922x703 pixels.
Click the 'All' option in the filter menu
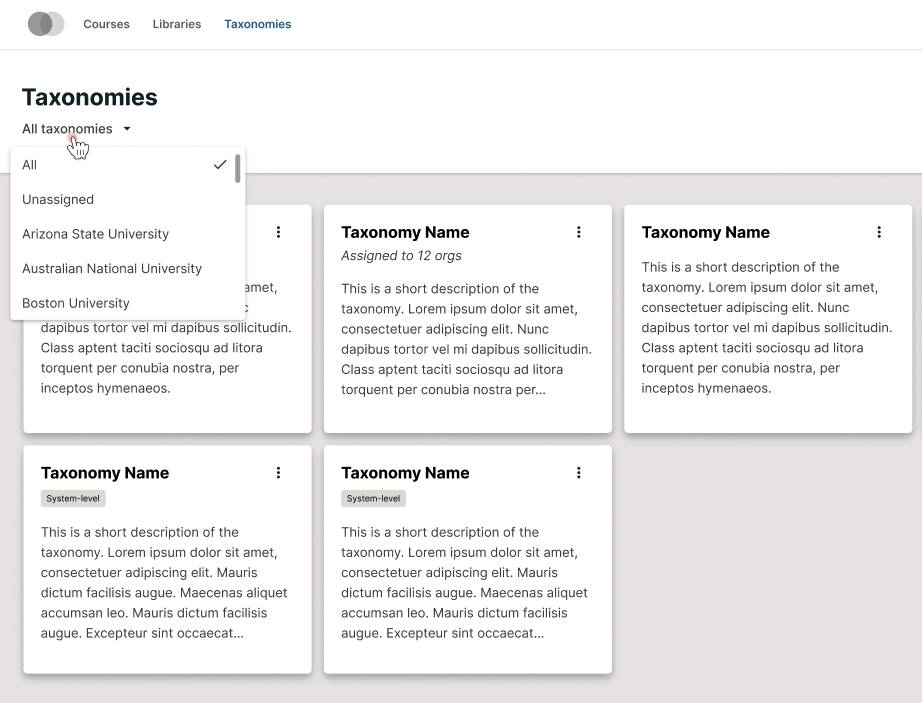[29, 164]
